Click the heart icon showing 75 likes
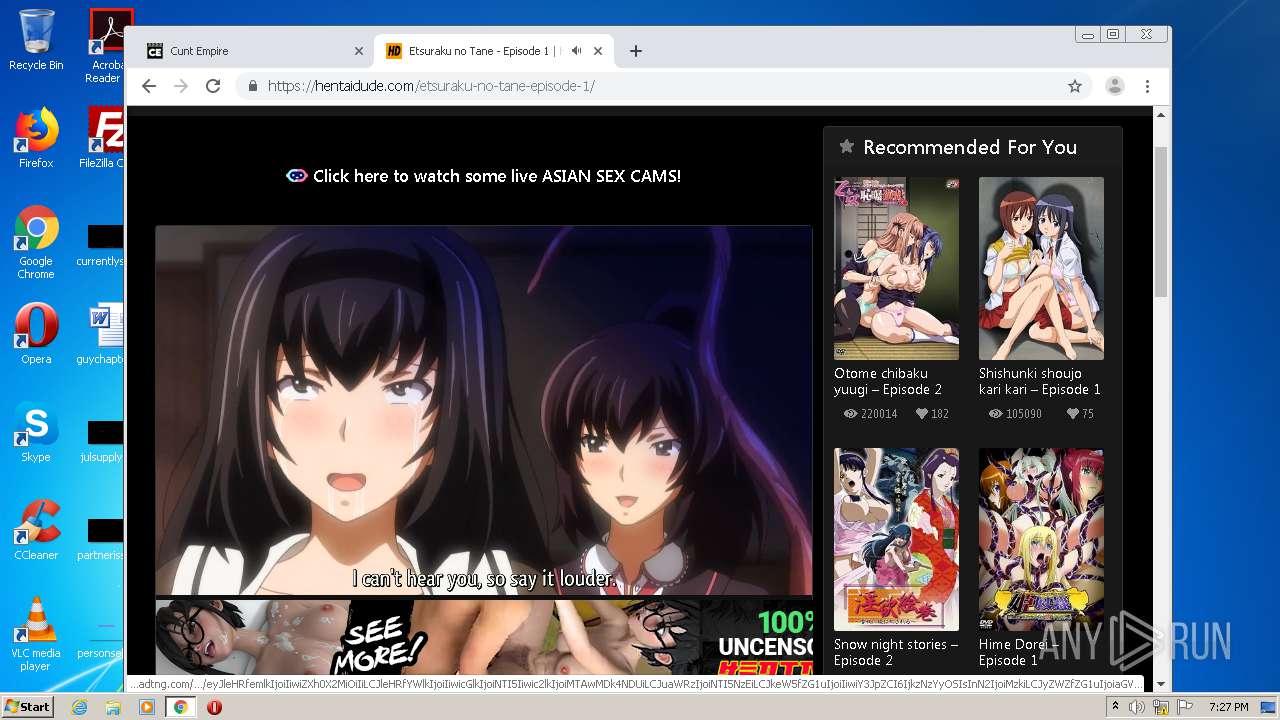1280x720 pixels. tap(1072, 413)
